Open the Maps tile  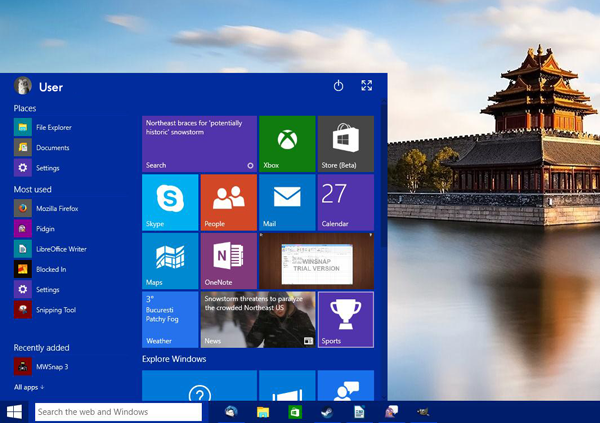[170, 261]
